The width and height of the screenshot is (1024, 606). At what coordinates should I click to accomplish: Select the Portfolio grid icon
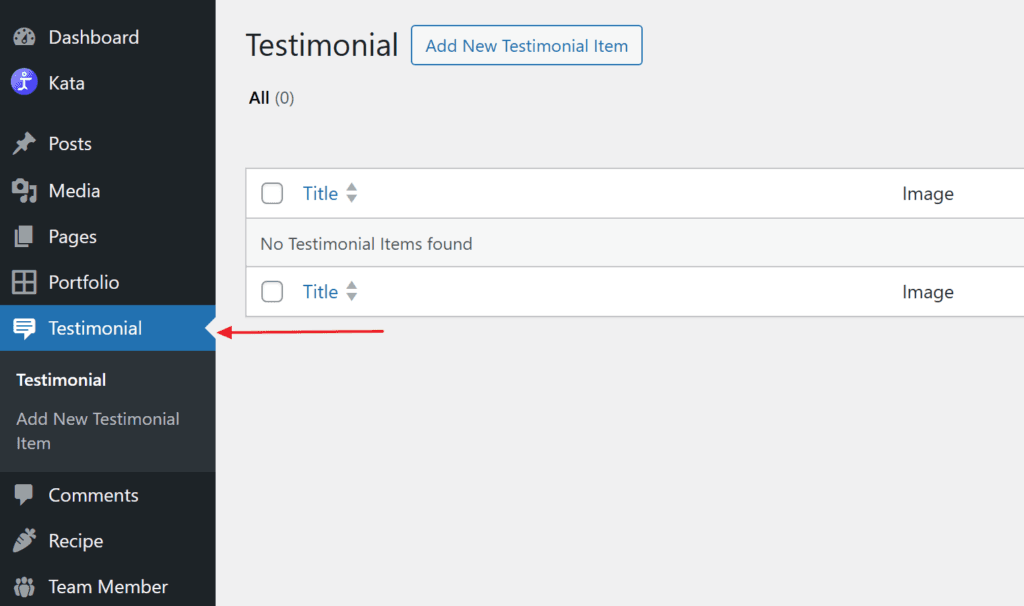[x=24, y=282]
